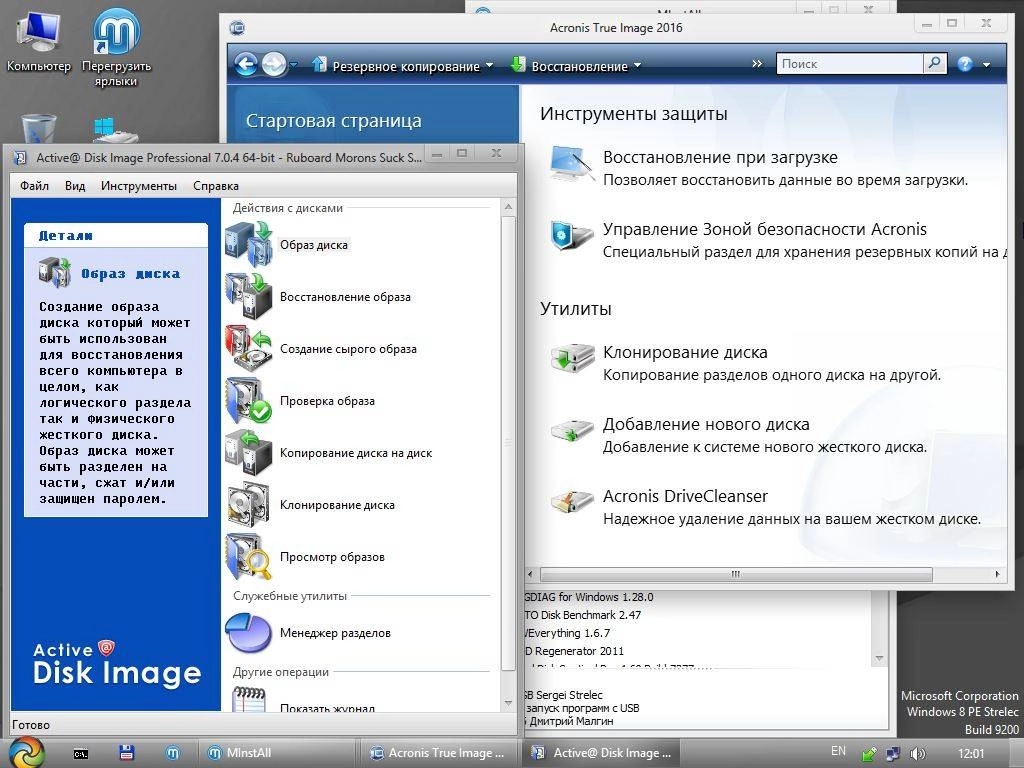The image size is (1024, 768).
Task: Click Восстановление при загрузке link
Action: (720, 157)
